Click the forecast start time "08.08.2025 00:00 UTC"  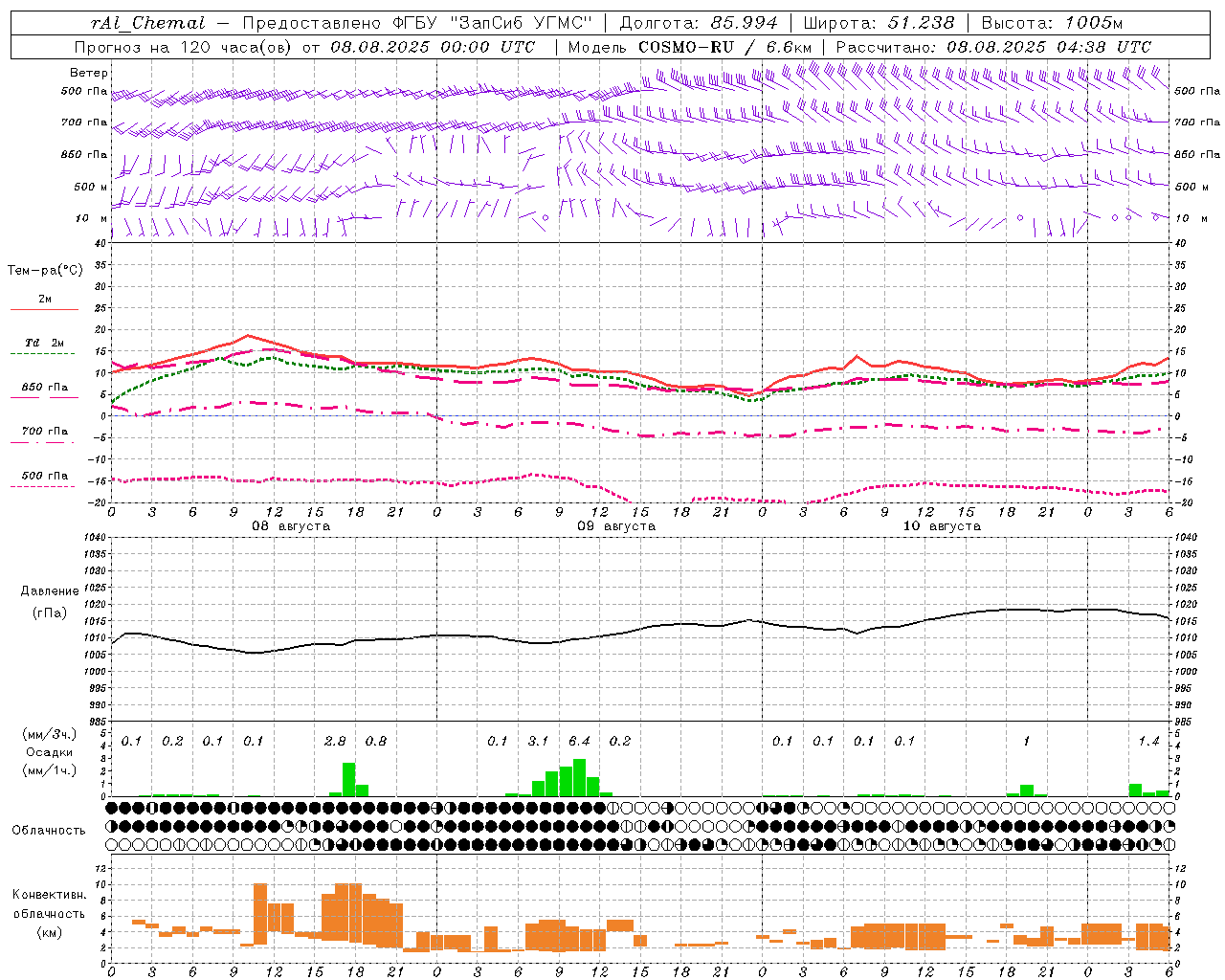click(x=433, y=47)
